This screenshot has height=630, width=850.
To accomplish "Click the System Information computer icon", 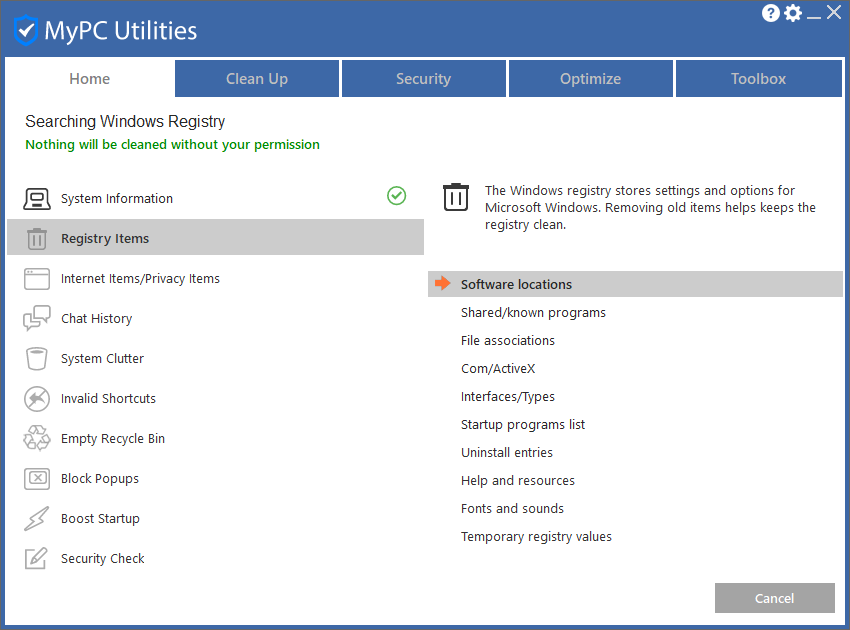I will point(37,199).
